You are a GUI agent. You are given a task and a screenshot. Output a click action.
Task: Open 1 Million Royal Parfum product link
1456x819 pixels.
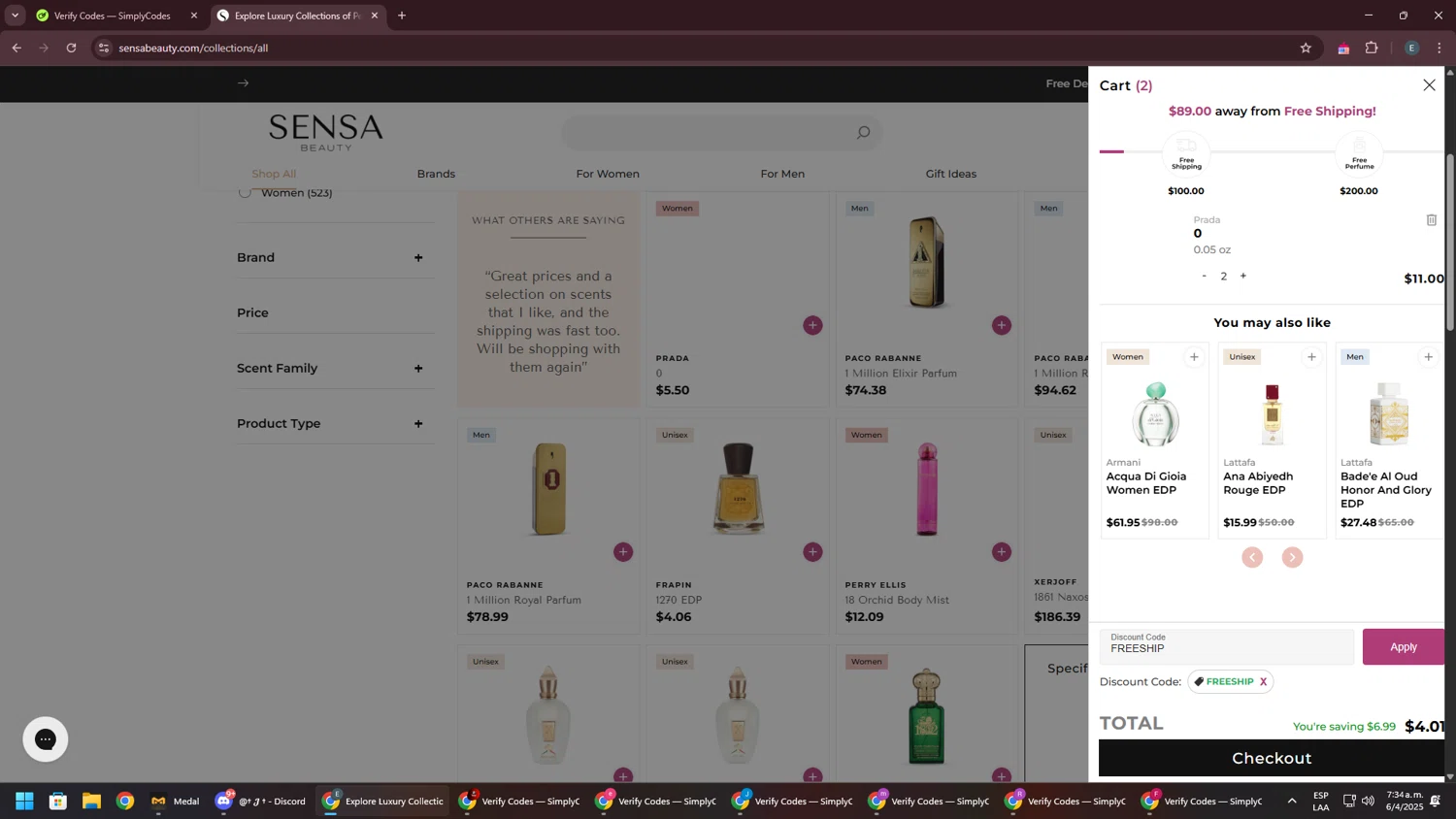524,600
